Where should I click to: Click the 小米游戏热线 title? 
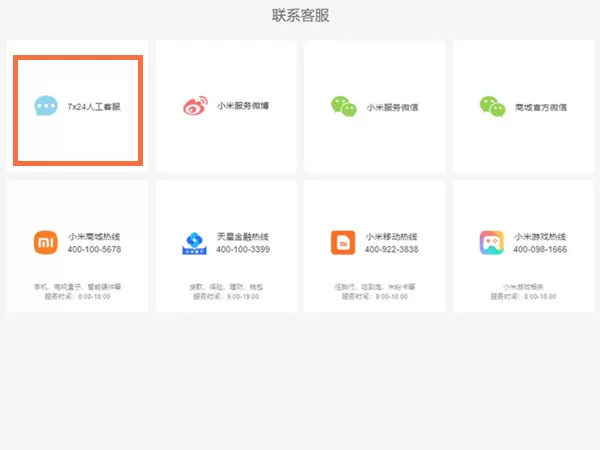540,236
